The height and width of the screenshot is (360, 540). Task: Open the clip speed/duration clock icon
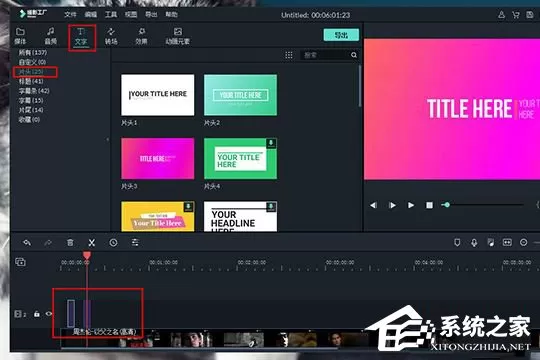(x=113, y=243)
